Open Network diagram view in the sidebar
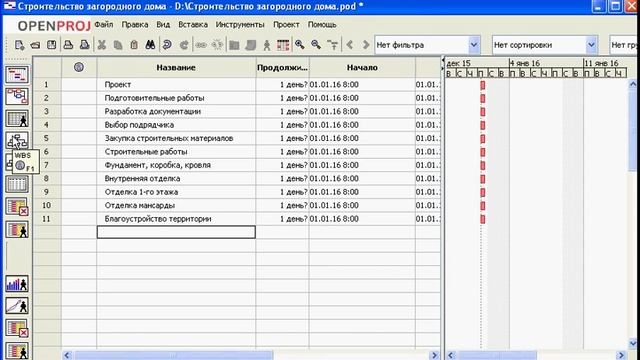Image resolution: width=640 pixels, height=360 pixels. [x=17, y=97]
